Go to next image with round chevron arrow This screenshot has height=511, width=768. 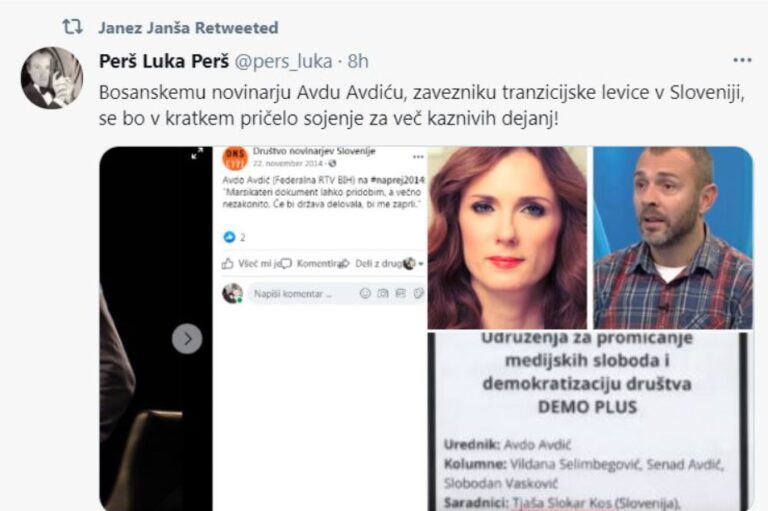point(187,339)
